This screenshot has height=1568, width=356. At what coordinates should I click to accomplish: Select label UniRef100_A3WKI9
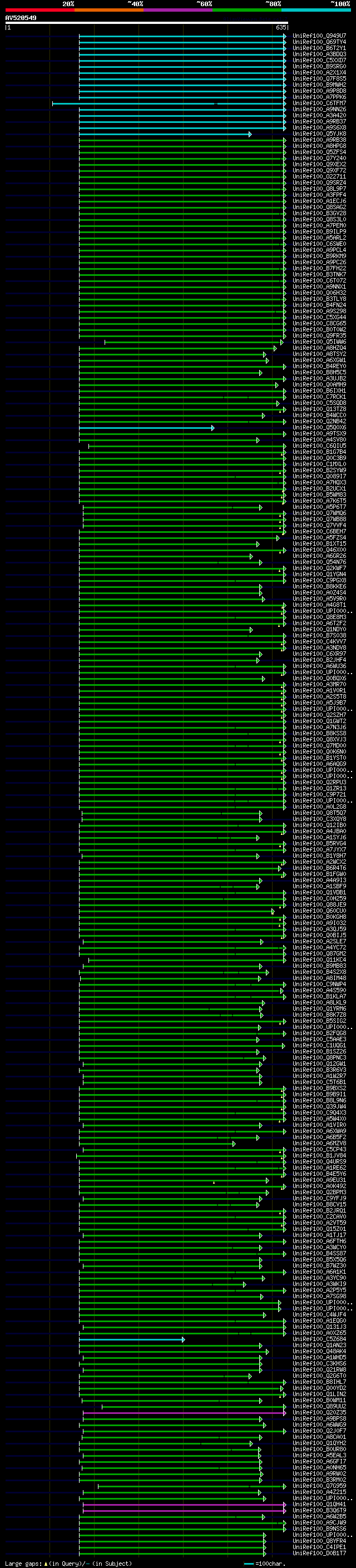pyautogui.click(x=319, y=1284)
